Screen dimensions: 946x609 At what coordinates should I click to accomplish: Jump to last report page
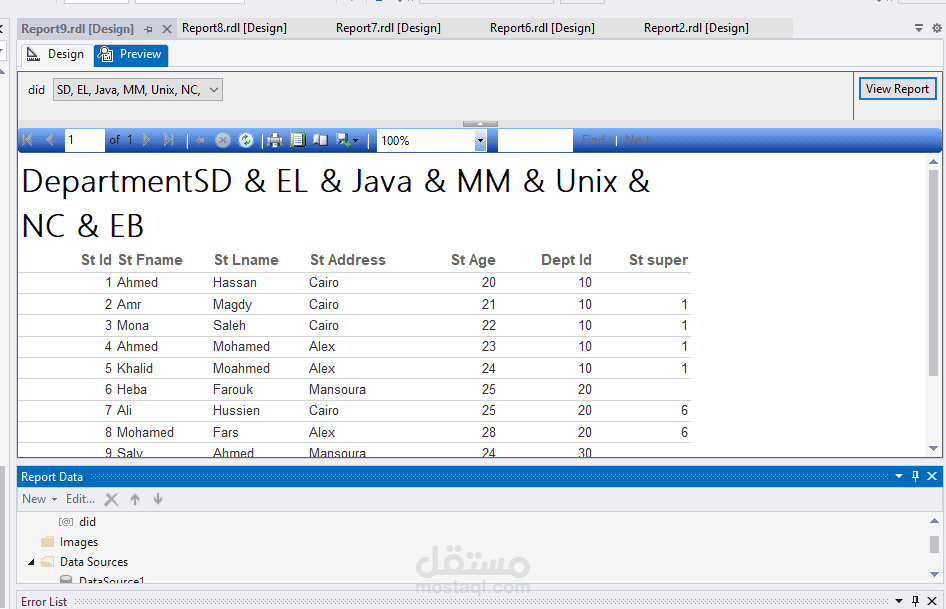tap(169, 140)
